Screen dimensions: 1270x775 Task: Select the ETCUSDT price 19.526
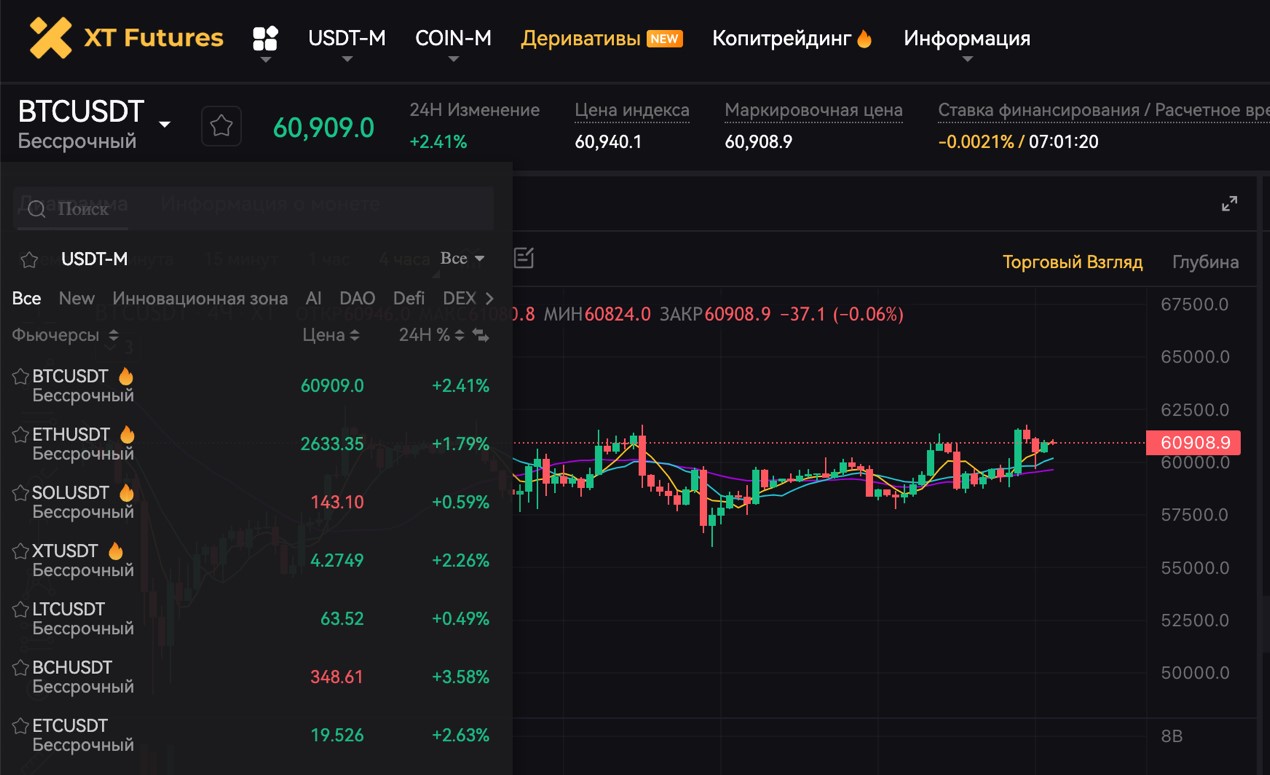coord(337,735)
